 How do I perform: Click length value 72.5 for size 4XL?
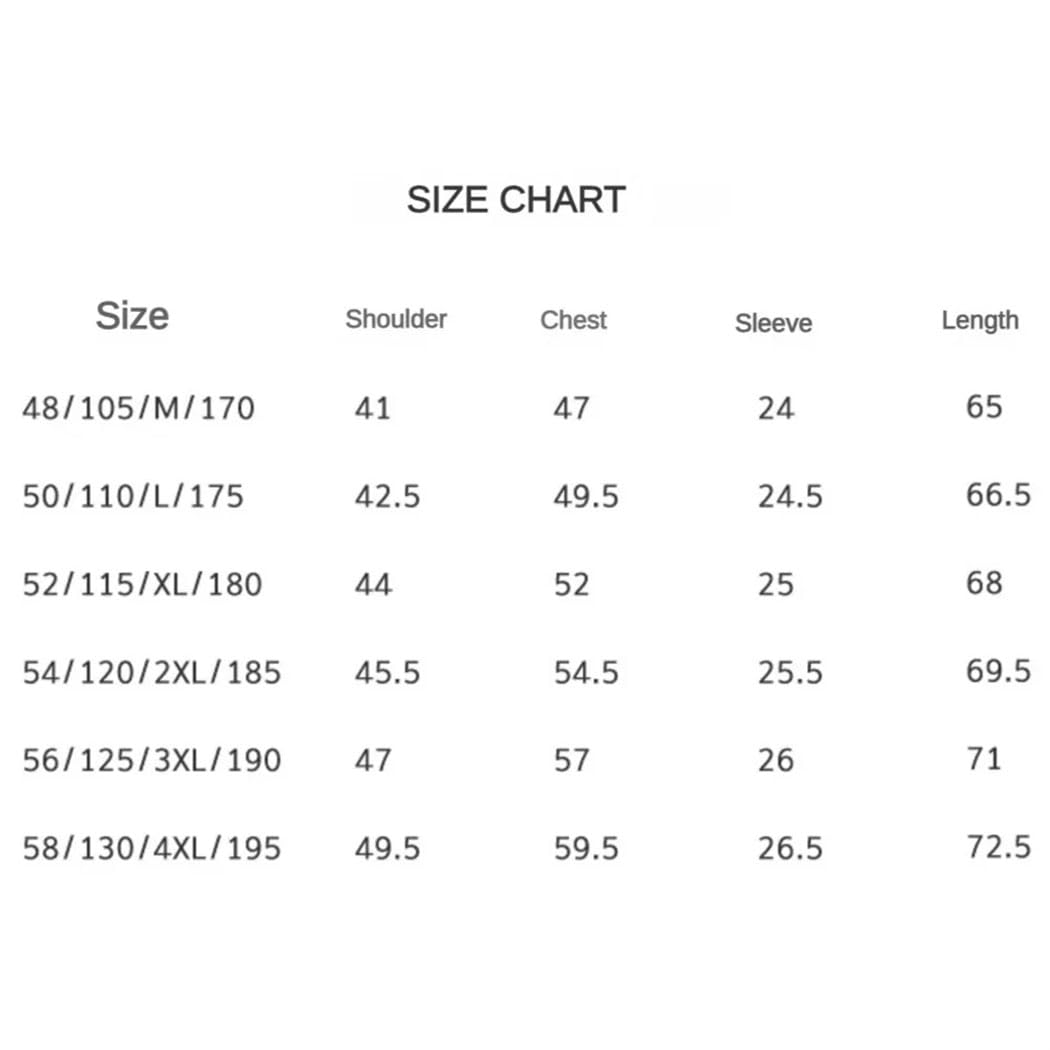tap(998, 846)
